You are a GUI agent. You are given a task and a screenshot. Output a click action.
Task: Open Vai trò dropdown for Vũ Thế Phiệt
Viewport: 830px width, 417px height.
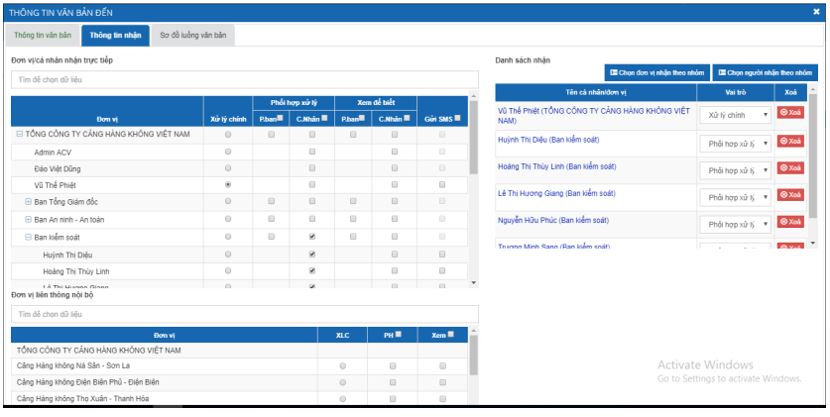(735, 115)
